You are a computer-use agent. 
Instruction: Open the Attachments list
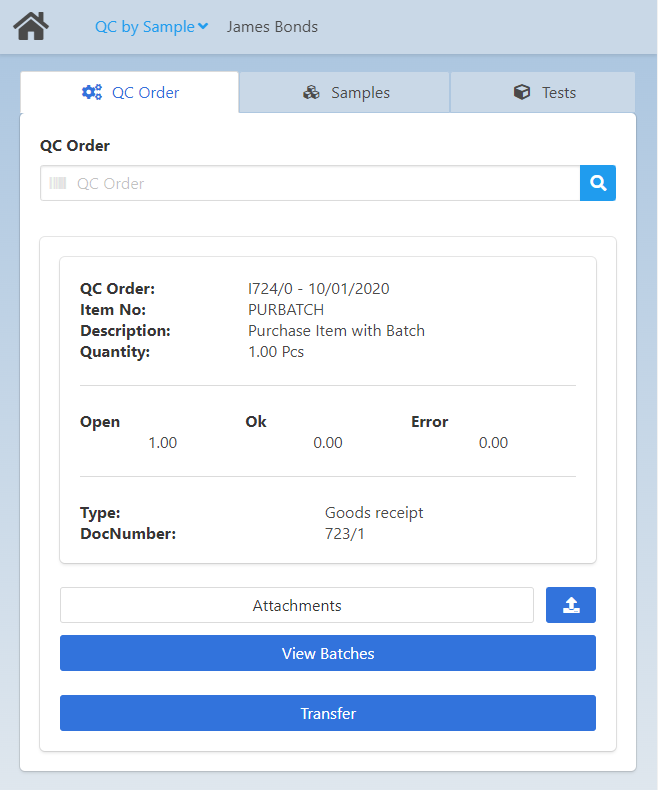(x=297, y=606)
